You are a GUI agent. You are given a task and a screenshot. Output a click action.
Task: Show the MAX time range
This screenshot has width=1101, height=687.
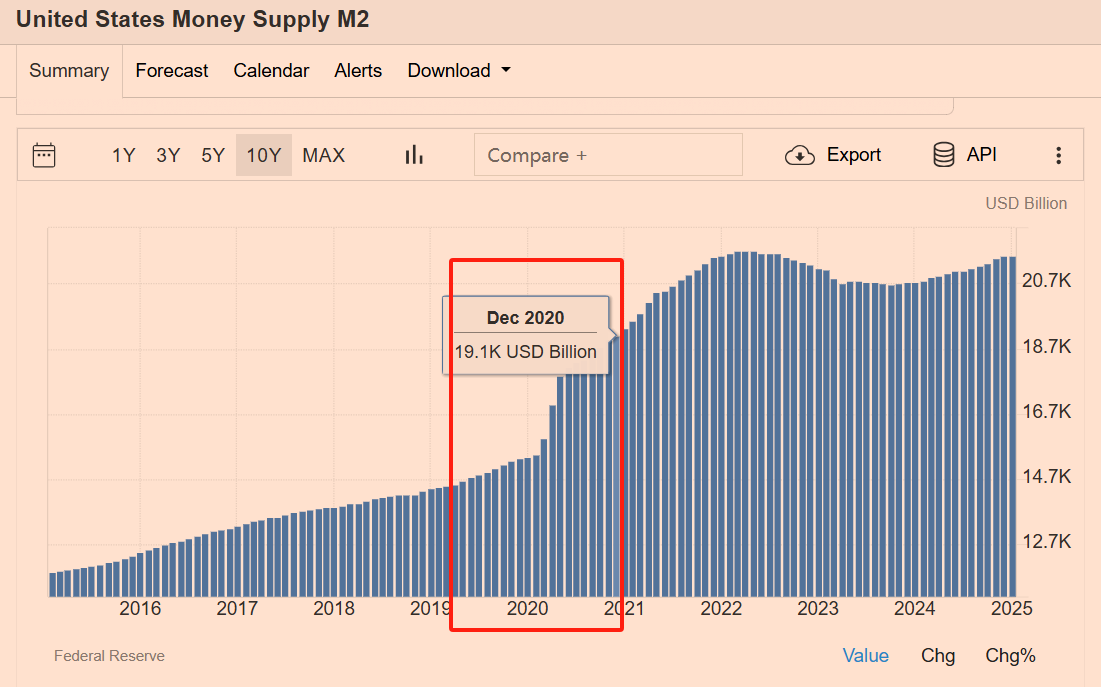tap(323, 155)
